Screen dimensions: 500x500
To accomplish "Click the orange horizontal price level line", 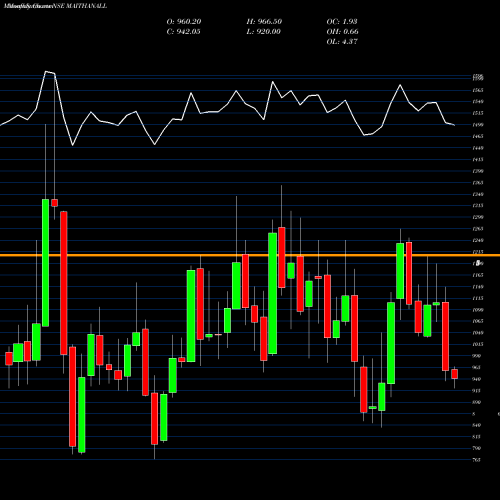I will click(250, 255).
